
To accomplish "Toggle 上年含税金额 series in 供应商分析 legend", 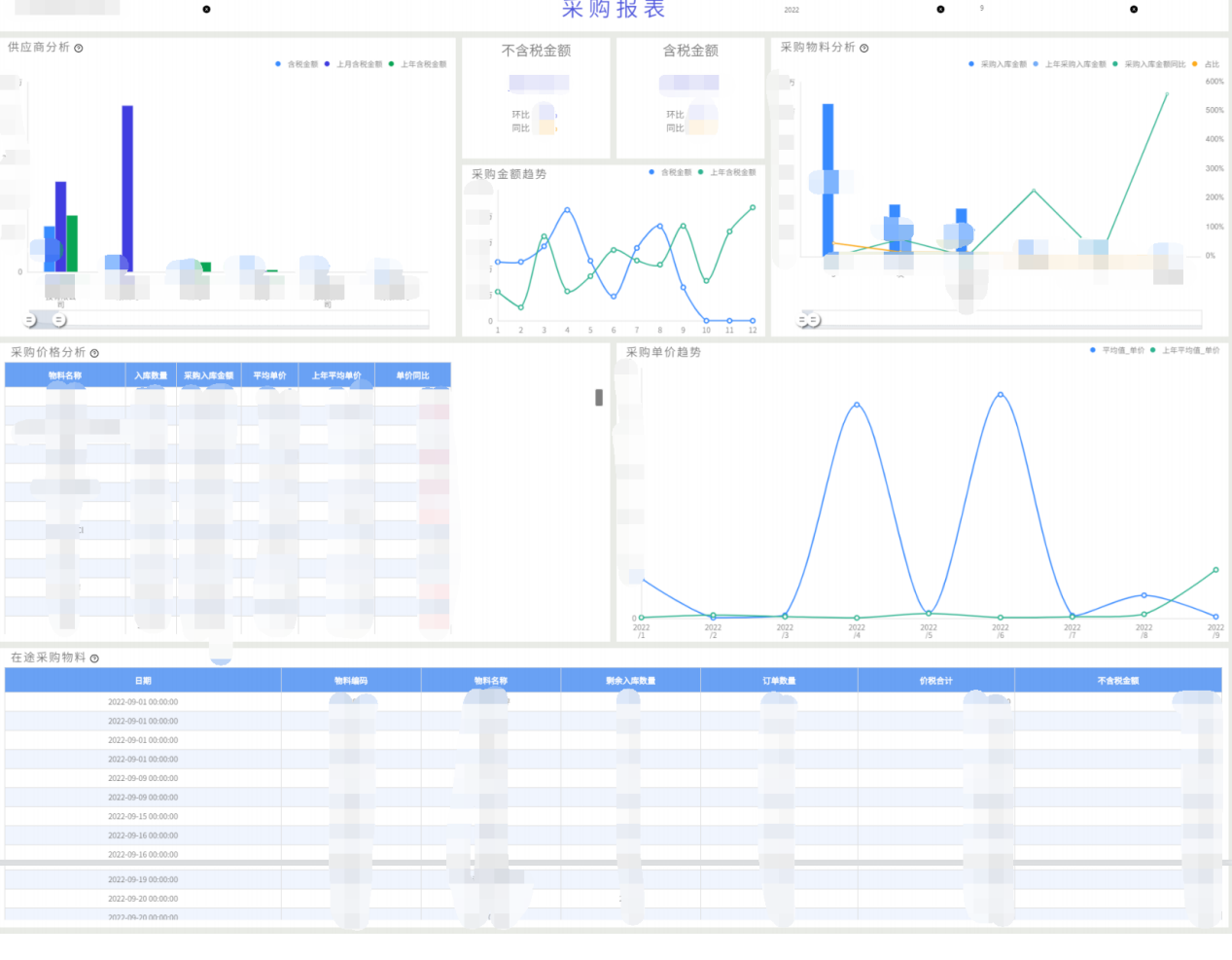I will [417, 64].
